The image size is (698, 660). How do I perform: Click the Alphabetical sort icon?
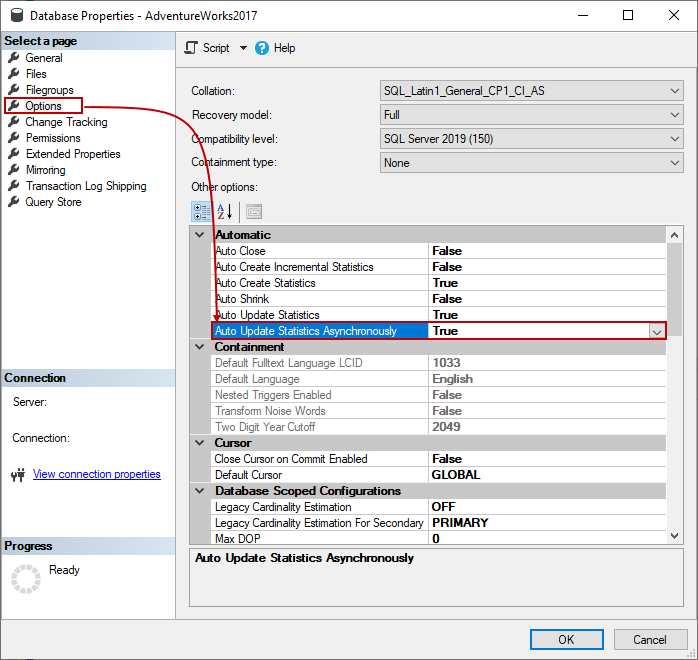[224, 212]
